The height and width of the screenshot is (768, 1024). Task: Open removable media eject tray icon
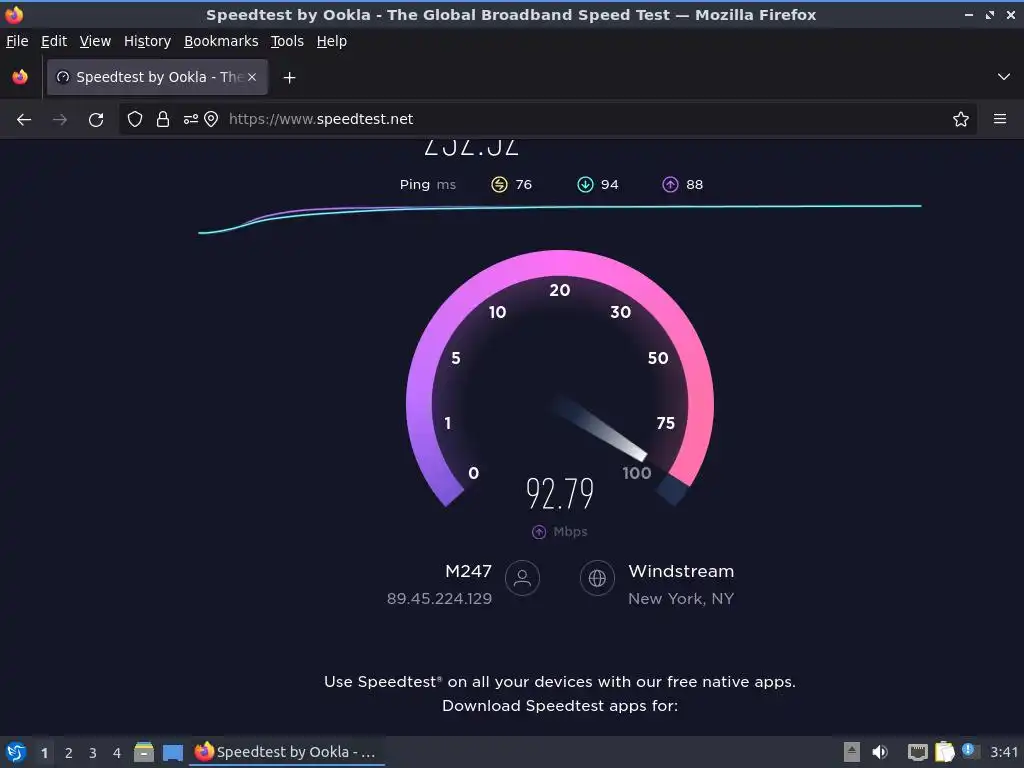(852, 752)
